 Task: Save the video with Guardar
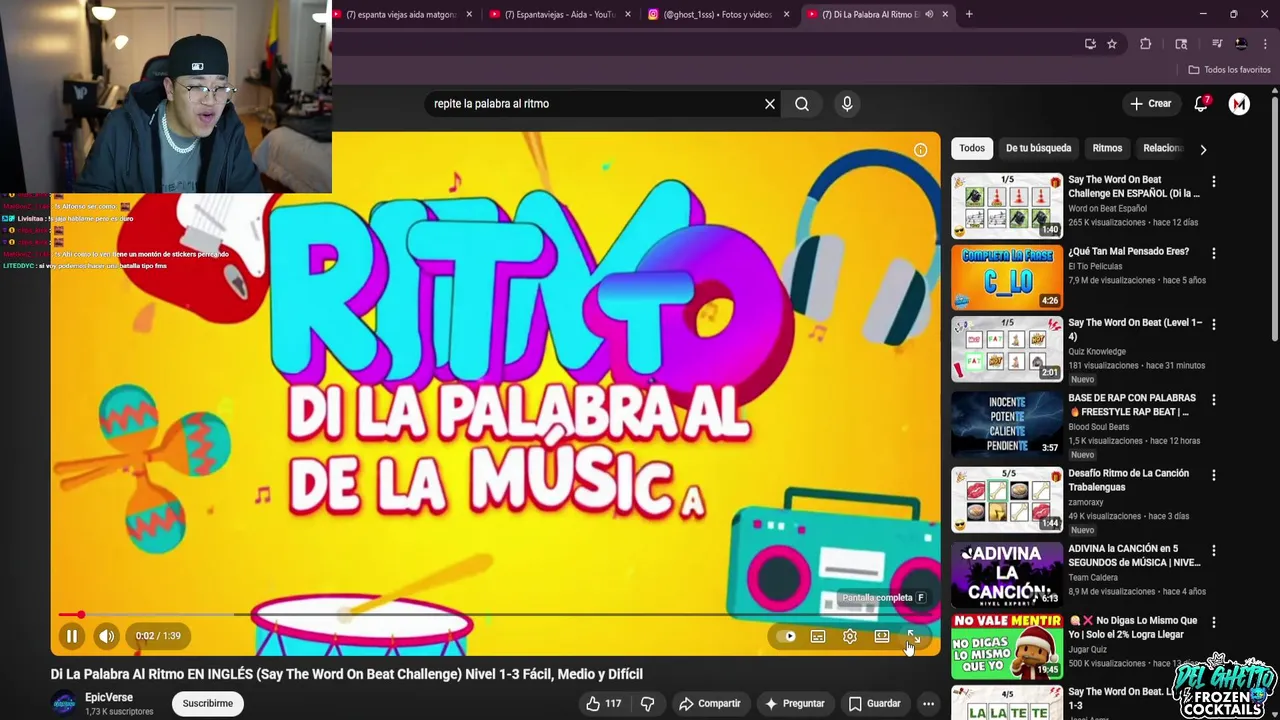click(x=874, y=704)
